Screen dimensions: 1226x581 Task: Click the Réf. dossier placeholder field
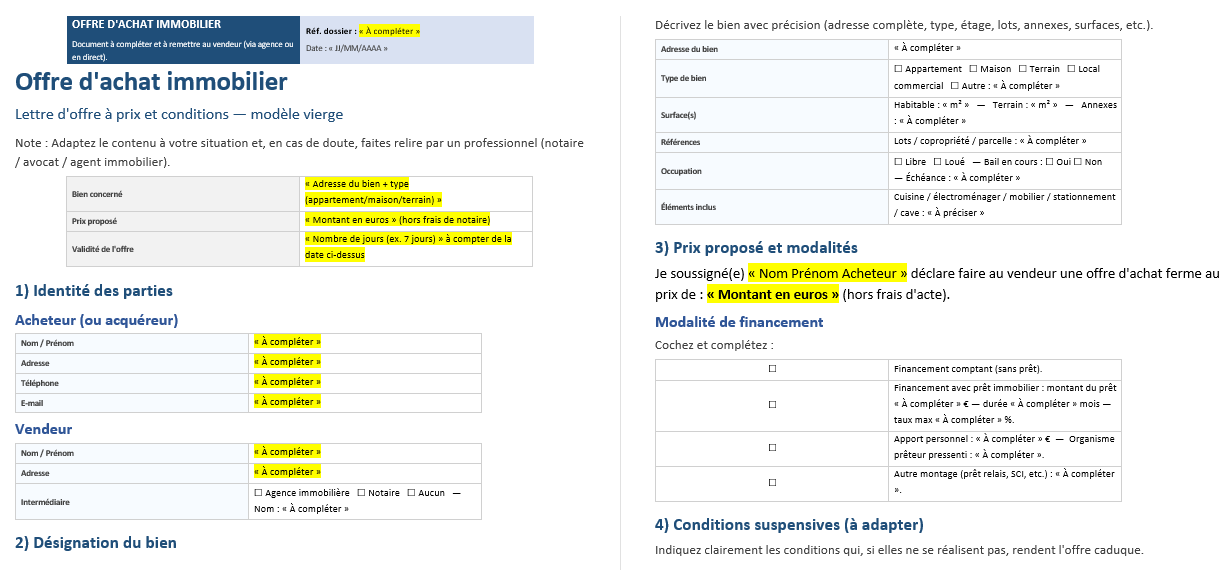pos(389,31)
